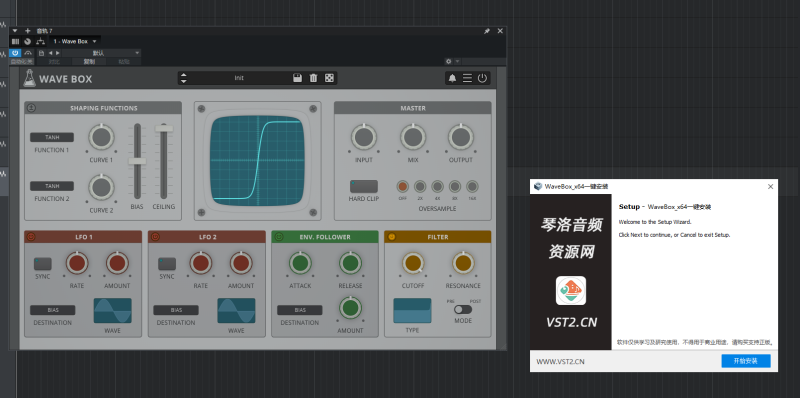Go to next preset with right arrow
This screenshot has width=800, height=398.
(x=58, y=53)
